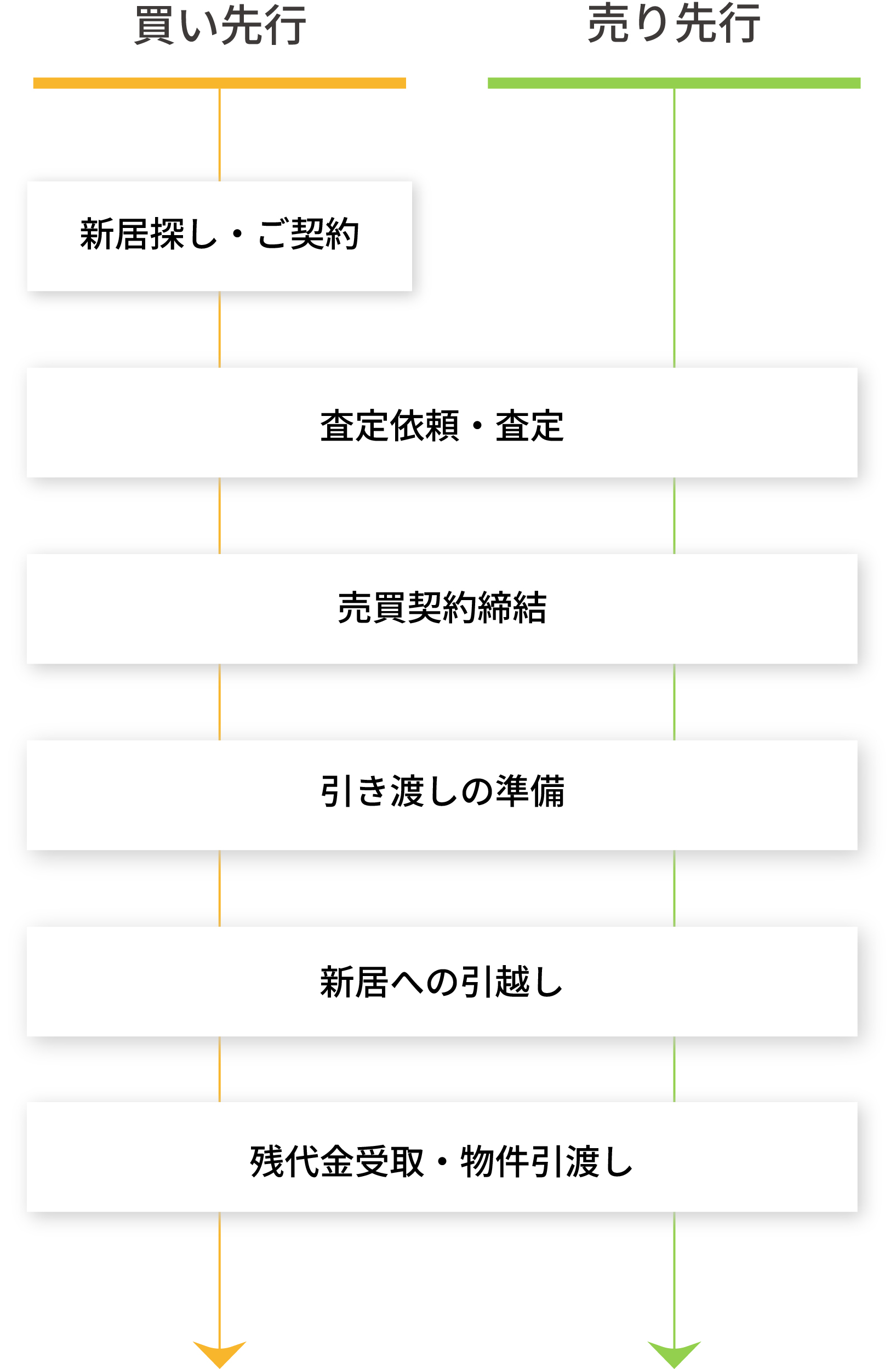Click green line below 残代金受取・物件引渡し
Image resolution: width=896 pixels, height=1369 pixels.
click(675, 1278)
